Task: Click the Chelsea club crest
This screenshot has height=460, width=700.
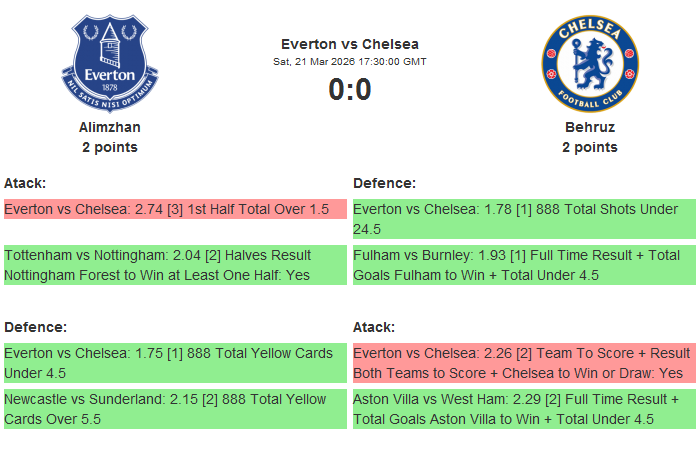Action: pos(589,63)
